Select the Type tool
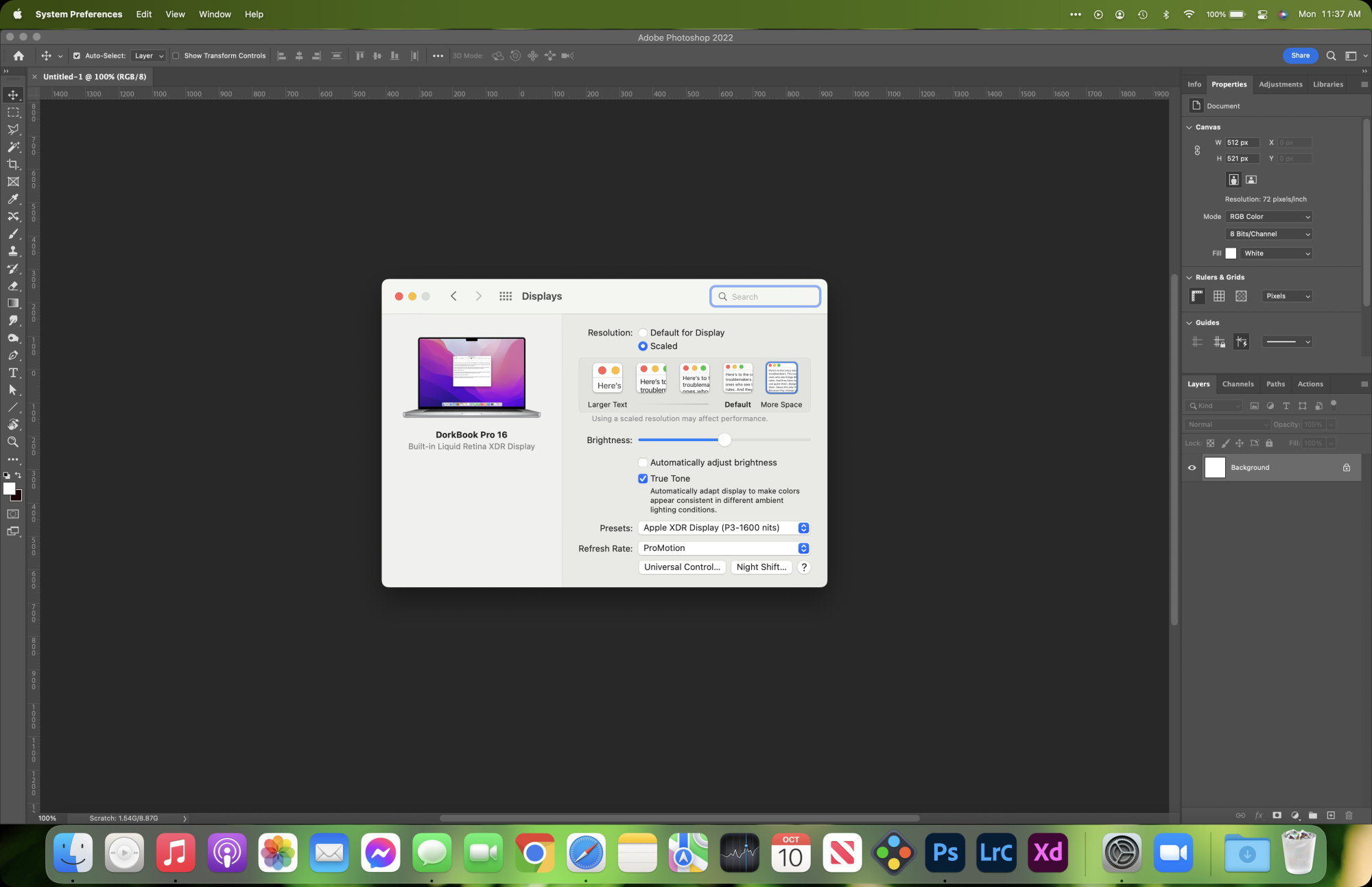The width and height of the screenshot is (1372, 887). point(13,372)
